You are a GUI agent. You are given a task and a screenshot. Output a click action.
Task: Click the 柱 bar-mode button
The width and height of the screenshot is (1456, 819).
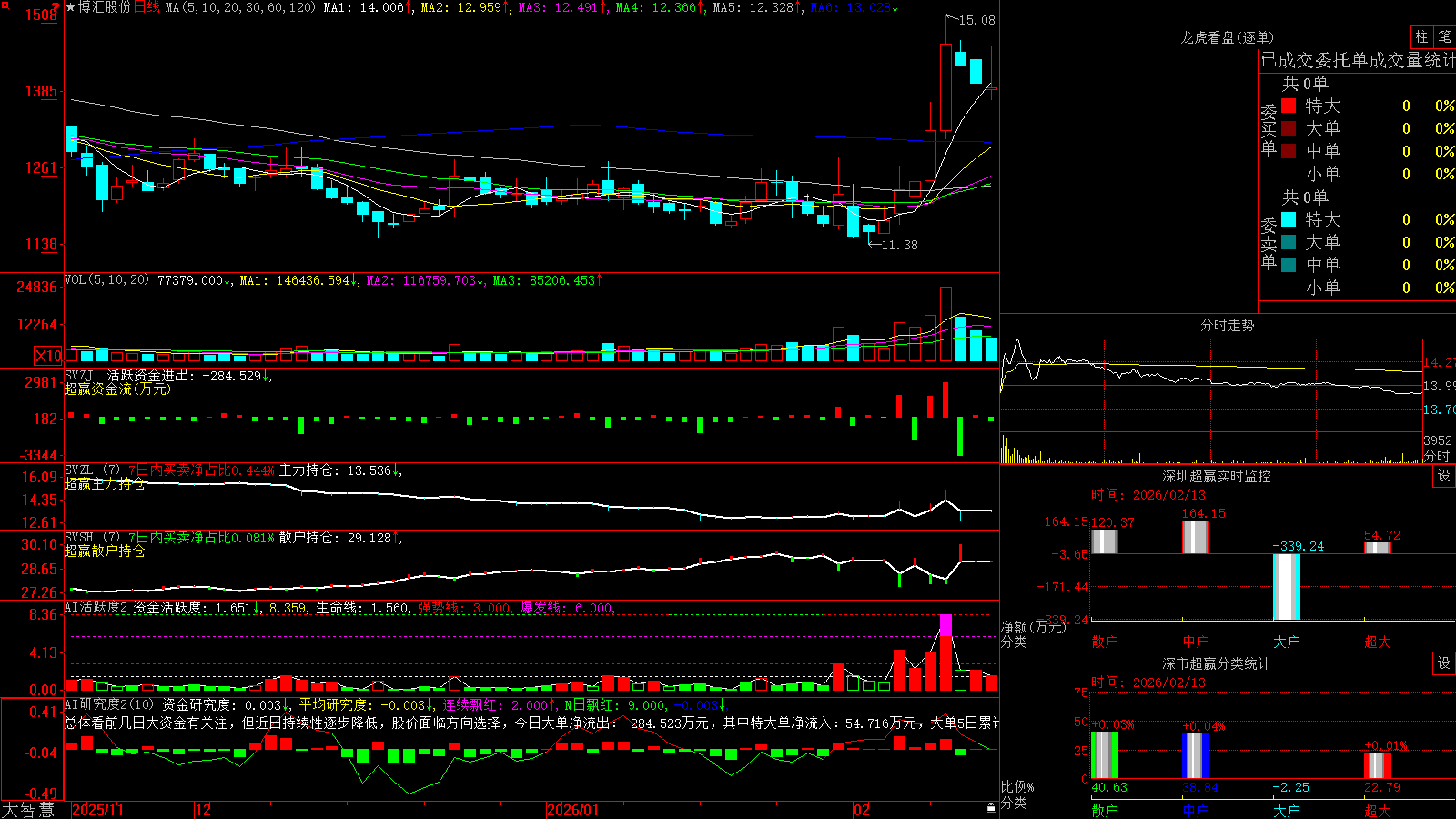[1421, 36]
